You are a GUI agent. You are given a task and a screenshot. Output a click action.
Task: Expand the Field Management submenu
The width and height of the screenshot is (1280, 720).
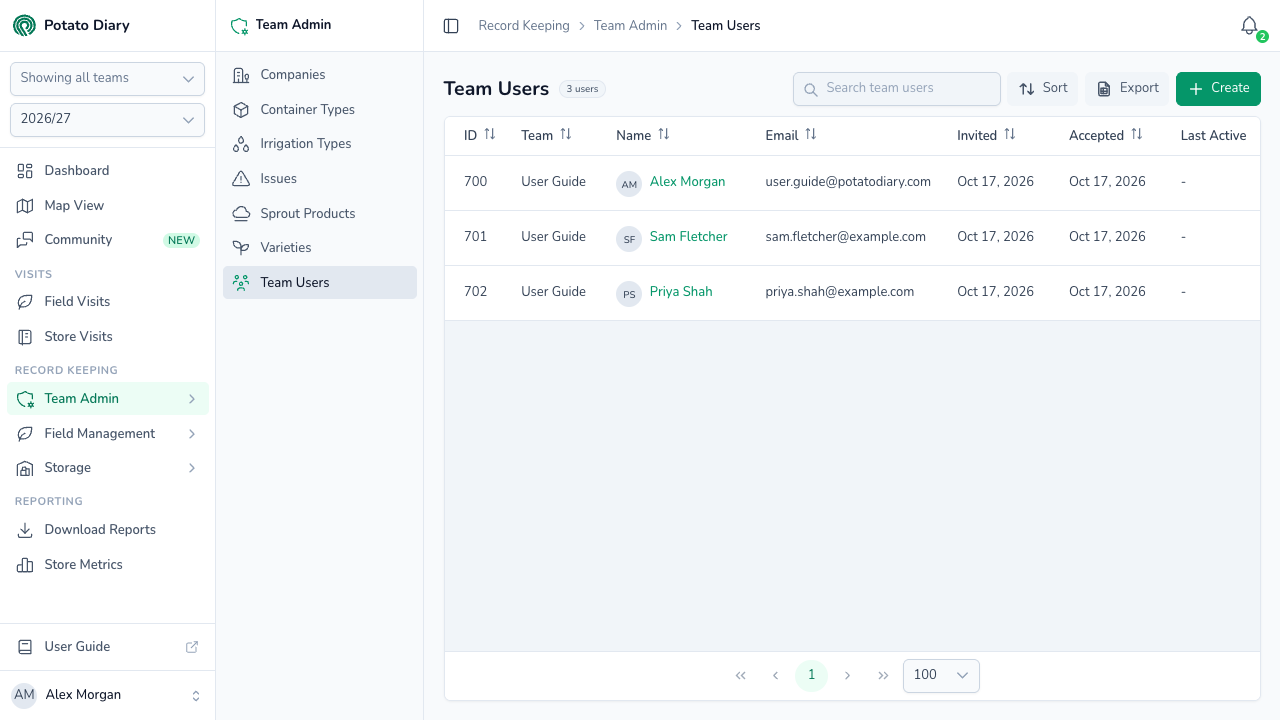click(x=108, y=433)
